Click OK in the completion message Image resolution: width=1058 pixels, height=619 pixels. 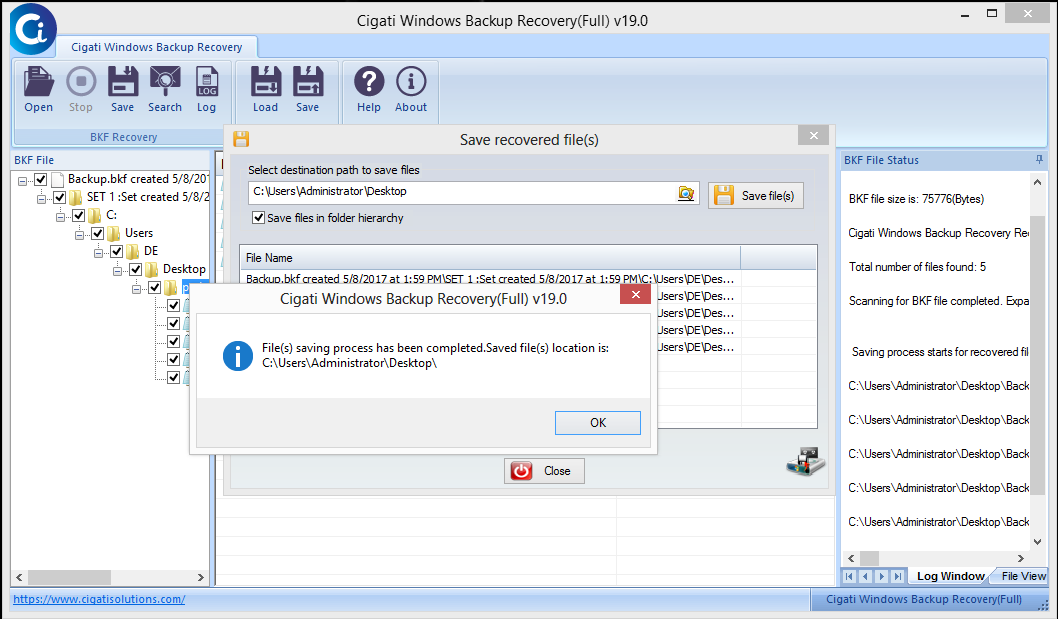[x=598, y=423]
